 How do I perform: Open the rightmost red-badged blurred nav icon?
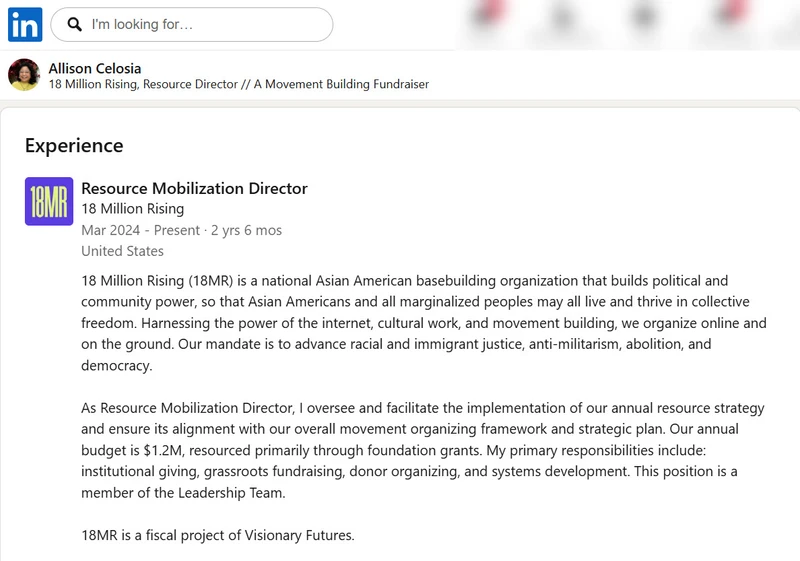pos(731,15)
